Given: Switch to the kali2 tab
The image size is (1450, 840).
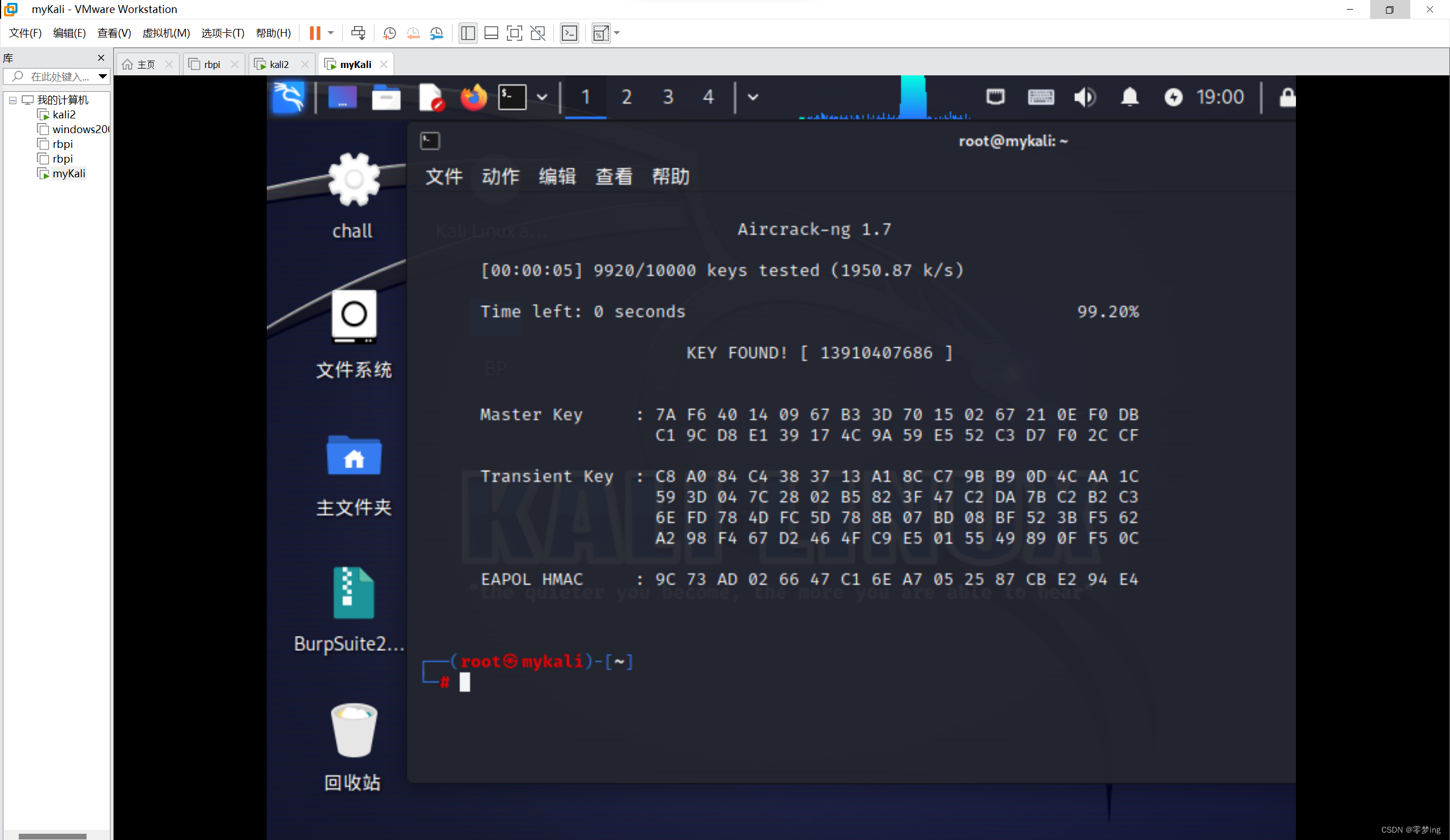Looking at the screenshot, I should (279, 65).
